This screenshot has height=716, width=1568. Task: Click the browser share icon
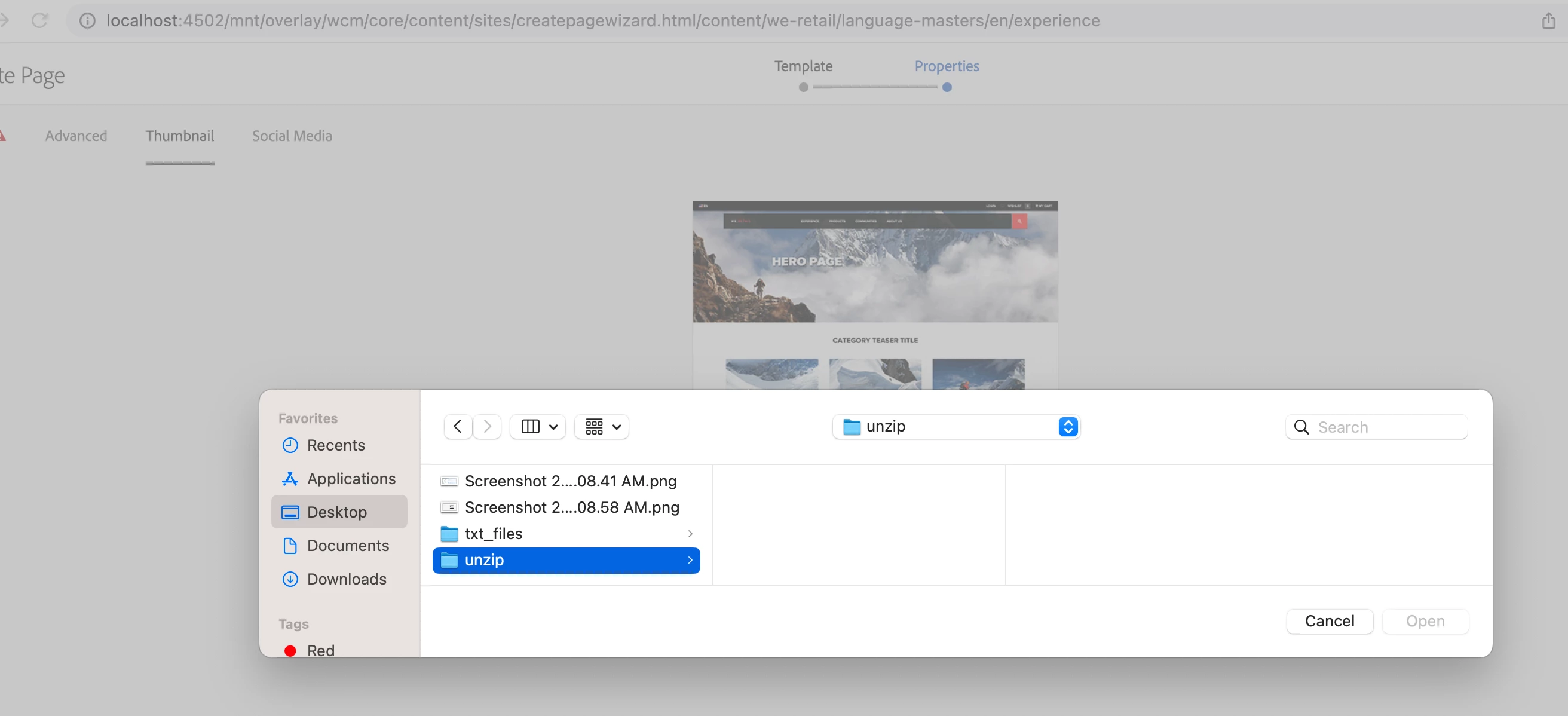(x=1548, y=21)
